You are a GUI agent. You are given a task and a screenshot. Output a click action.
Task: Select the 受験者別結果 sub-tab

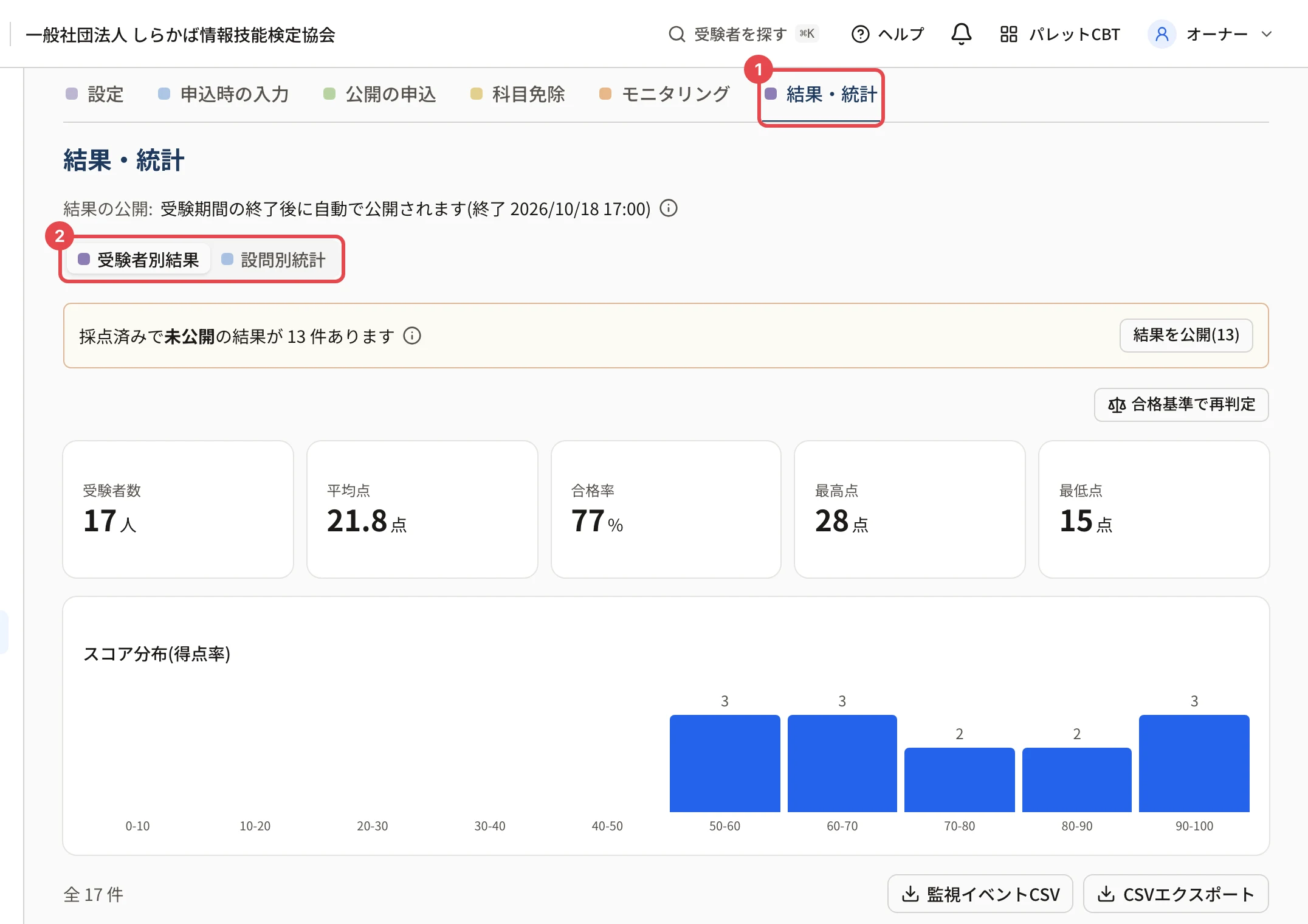(x=139, y=260)
